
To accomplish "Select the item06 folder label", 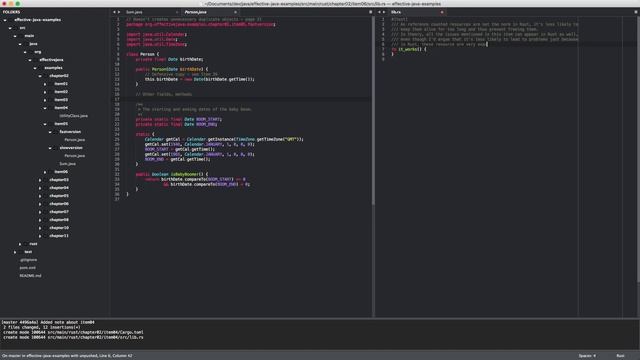I will (61, 172).
